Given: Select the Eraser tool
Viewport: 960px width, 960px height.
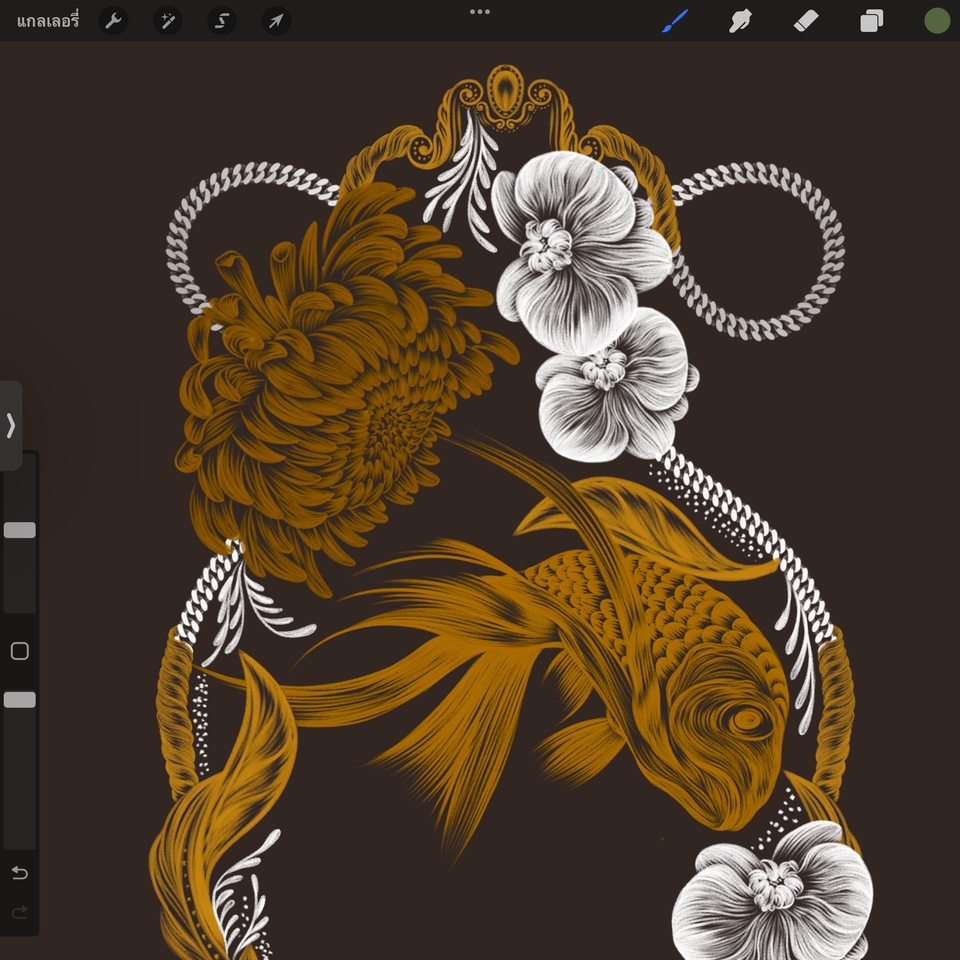Looking at the screenshot, I should coord(806,21).
